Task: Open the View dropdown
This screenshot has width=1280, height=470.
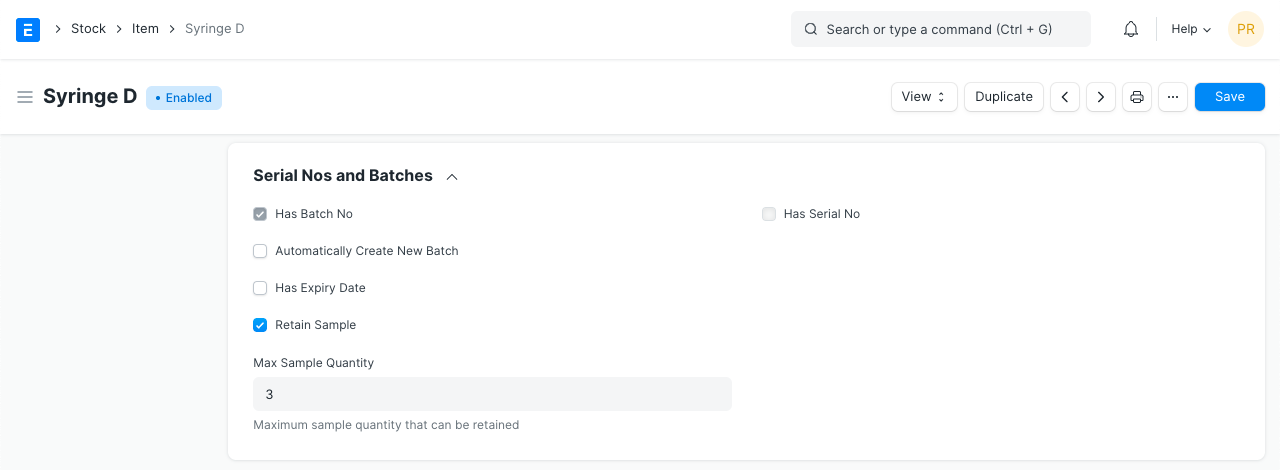Action: (924, 97)
